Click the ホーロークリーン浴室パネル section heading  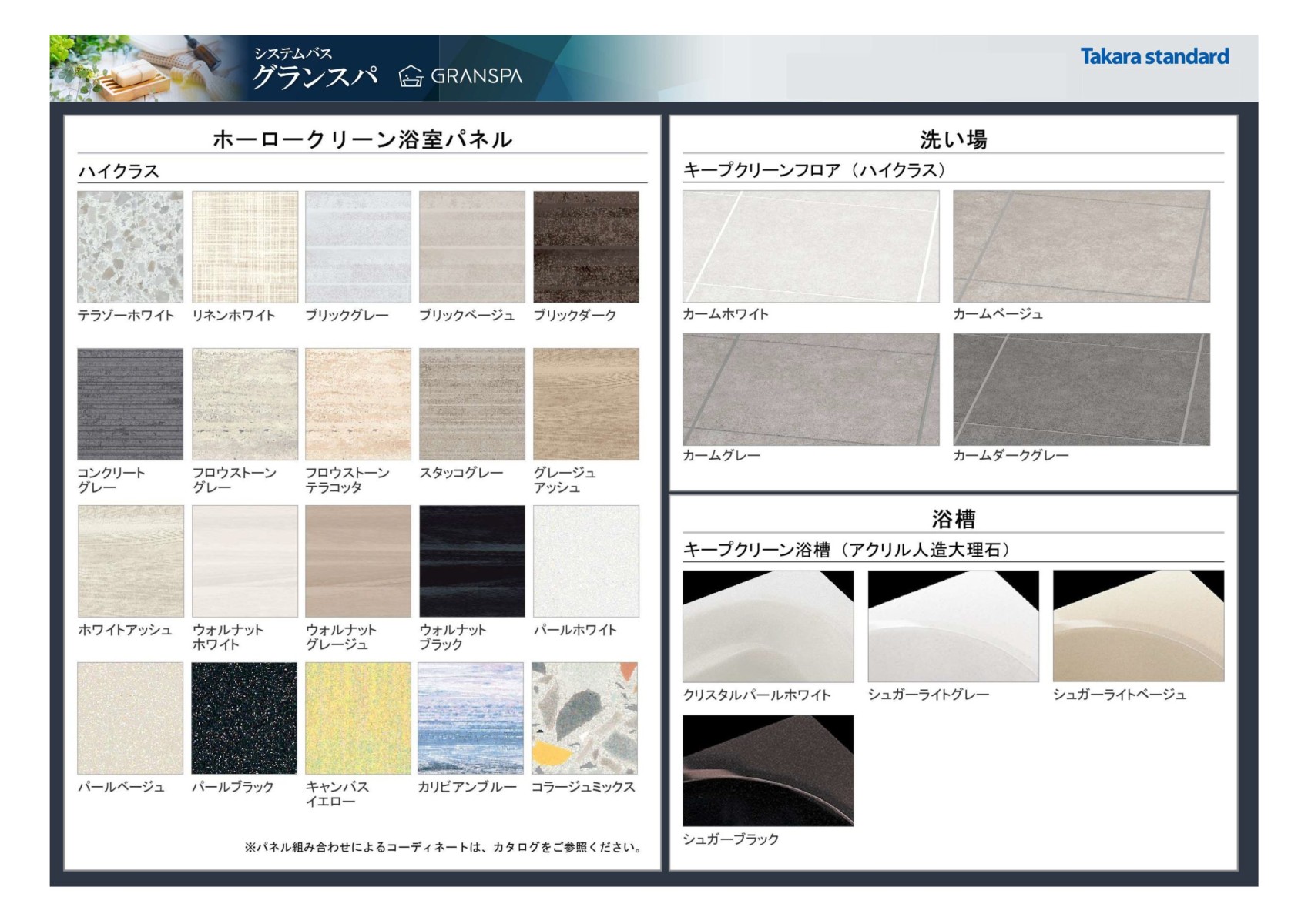[x=362, y=139]
